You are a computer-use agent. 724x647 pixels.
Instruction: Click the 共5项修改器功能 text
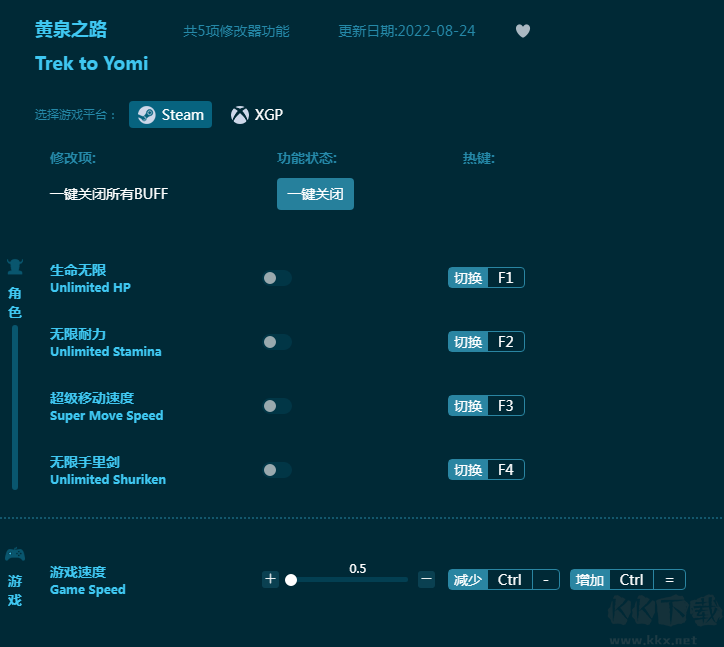coord(236,31)
